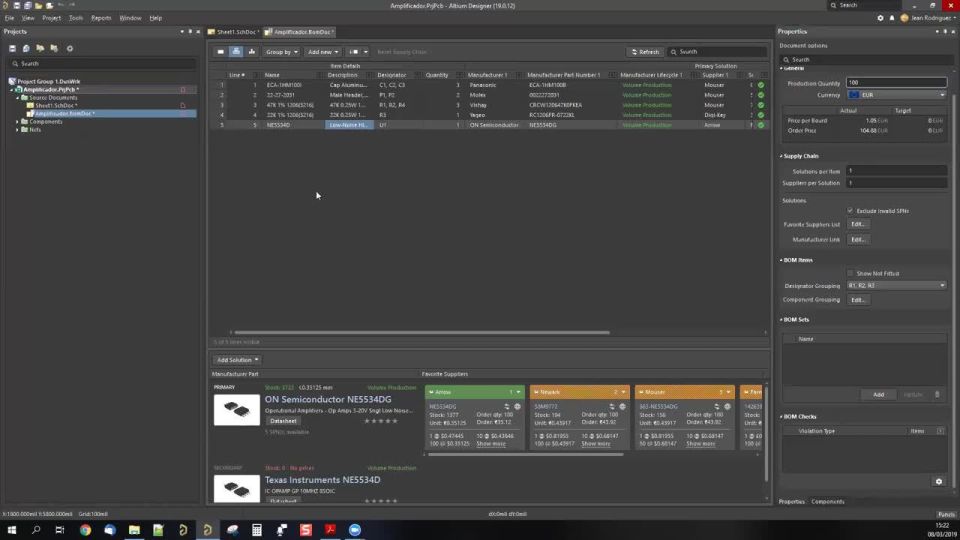Open the Add new dropdown
Screen dimensions: 960x540
323,52
